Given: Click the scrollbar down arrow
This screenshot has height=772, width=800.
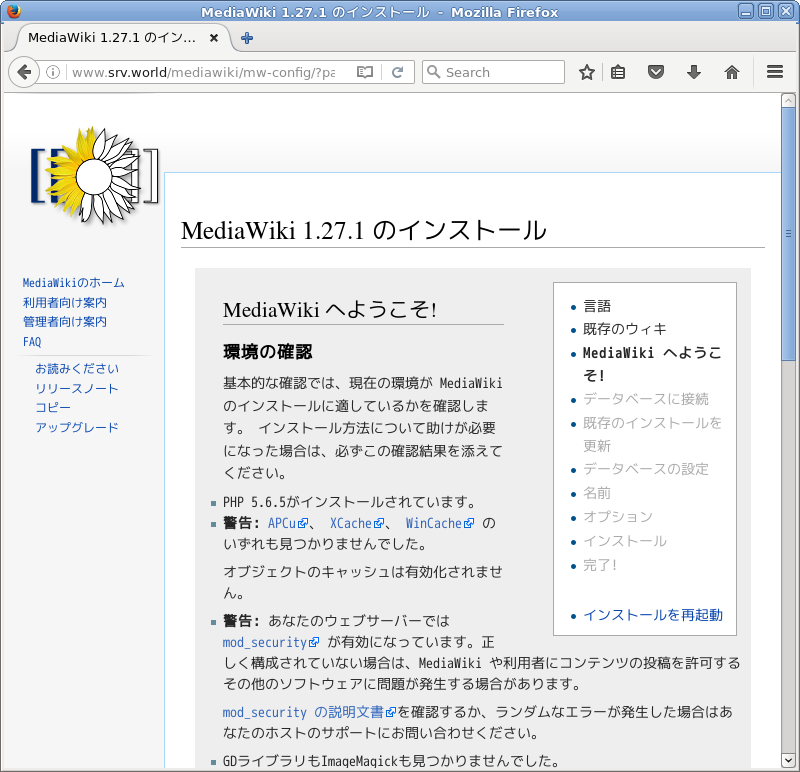Looking at the screenshot, I should tap(788, 761).
